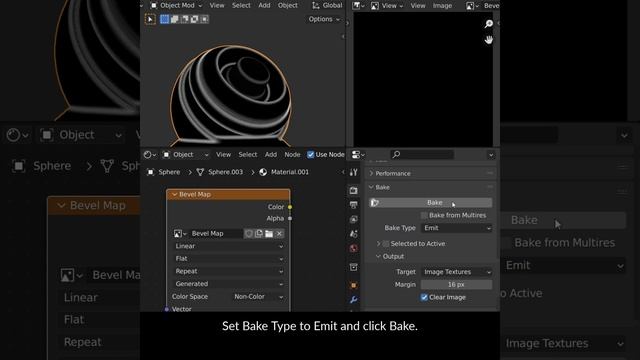Click the Alpha output socket on Bevel Map
Viewport: 640px width, 360px height.
(x=290, y=219)
